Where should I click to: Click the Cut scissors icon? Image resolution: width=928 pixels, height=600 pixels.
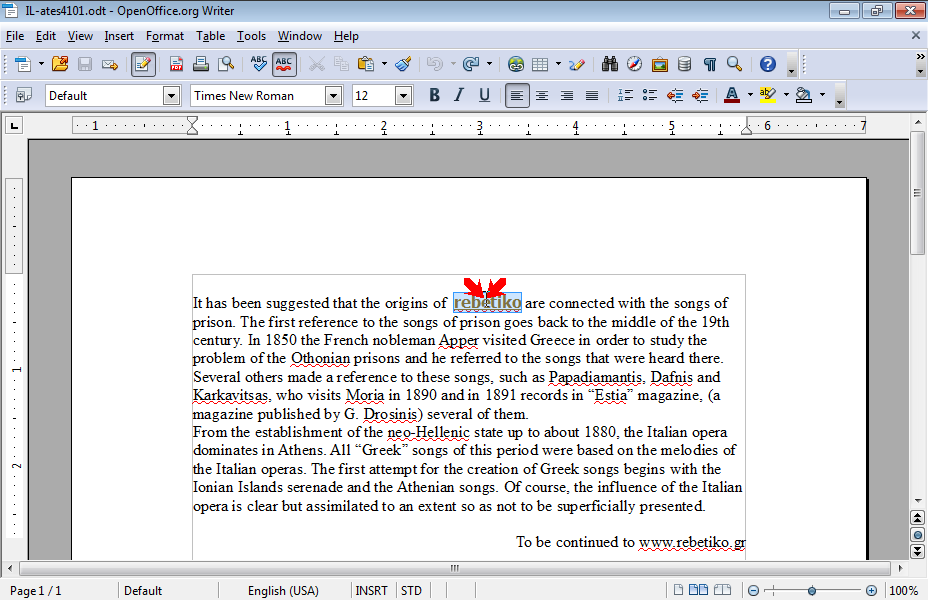317,64
